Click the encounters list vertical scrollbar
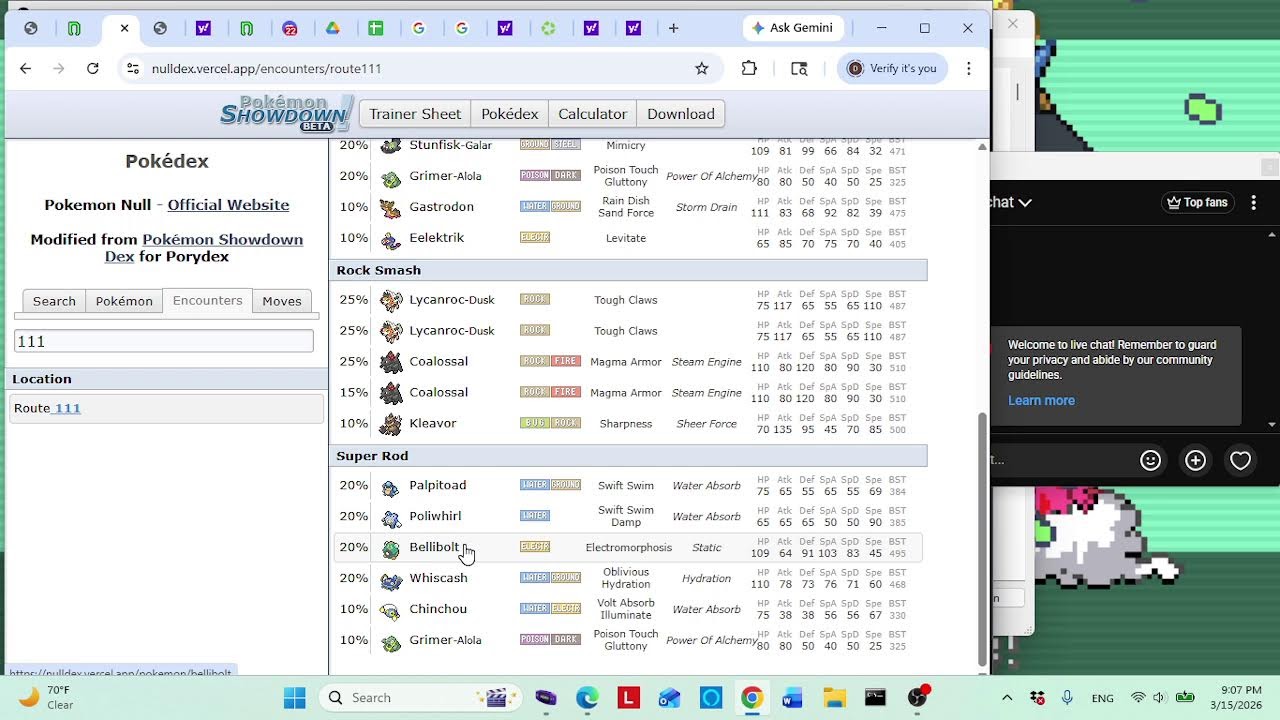Viewport: 1280px width, 720px height. (x=982, y=537)
